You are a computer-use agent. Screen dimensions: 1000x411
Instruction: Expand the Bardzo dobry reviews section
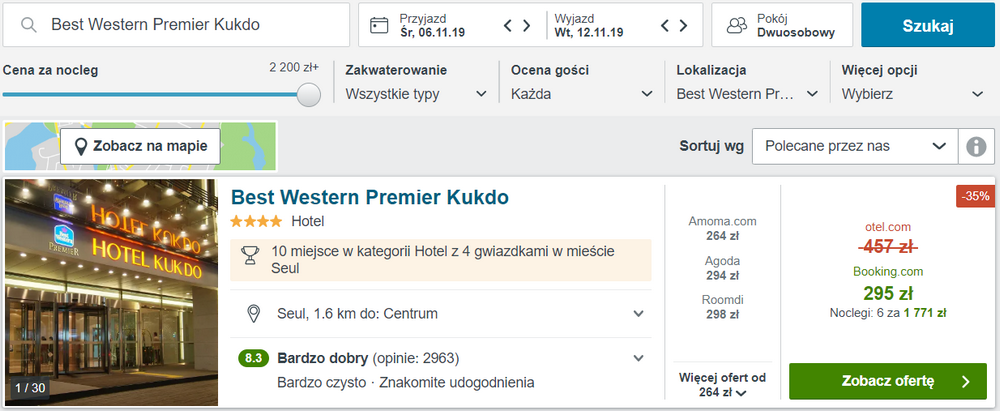click(638, 359)
